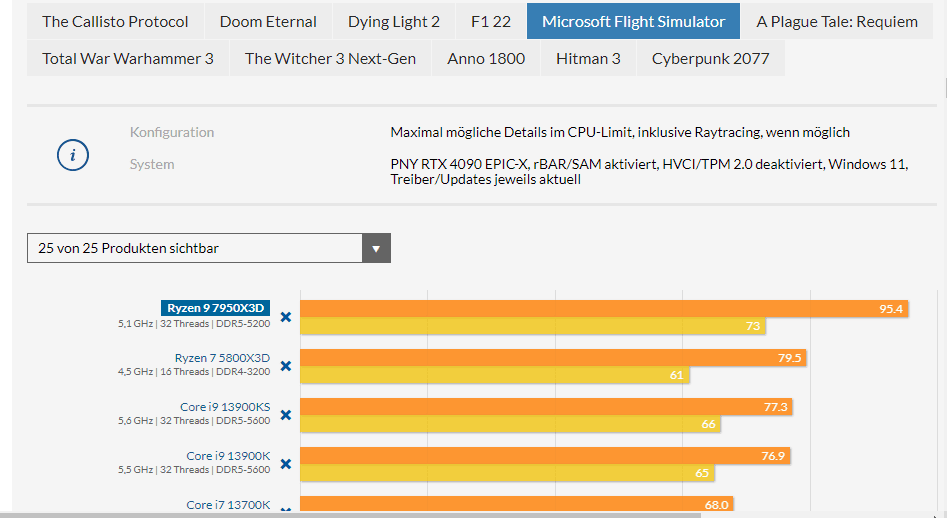Image resolution: width=947 pixels, height=518 pixels.
Task: Switch to Anno 1800 tab
Action: pos(486,59)
